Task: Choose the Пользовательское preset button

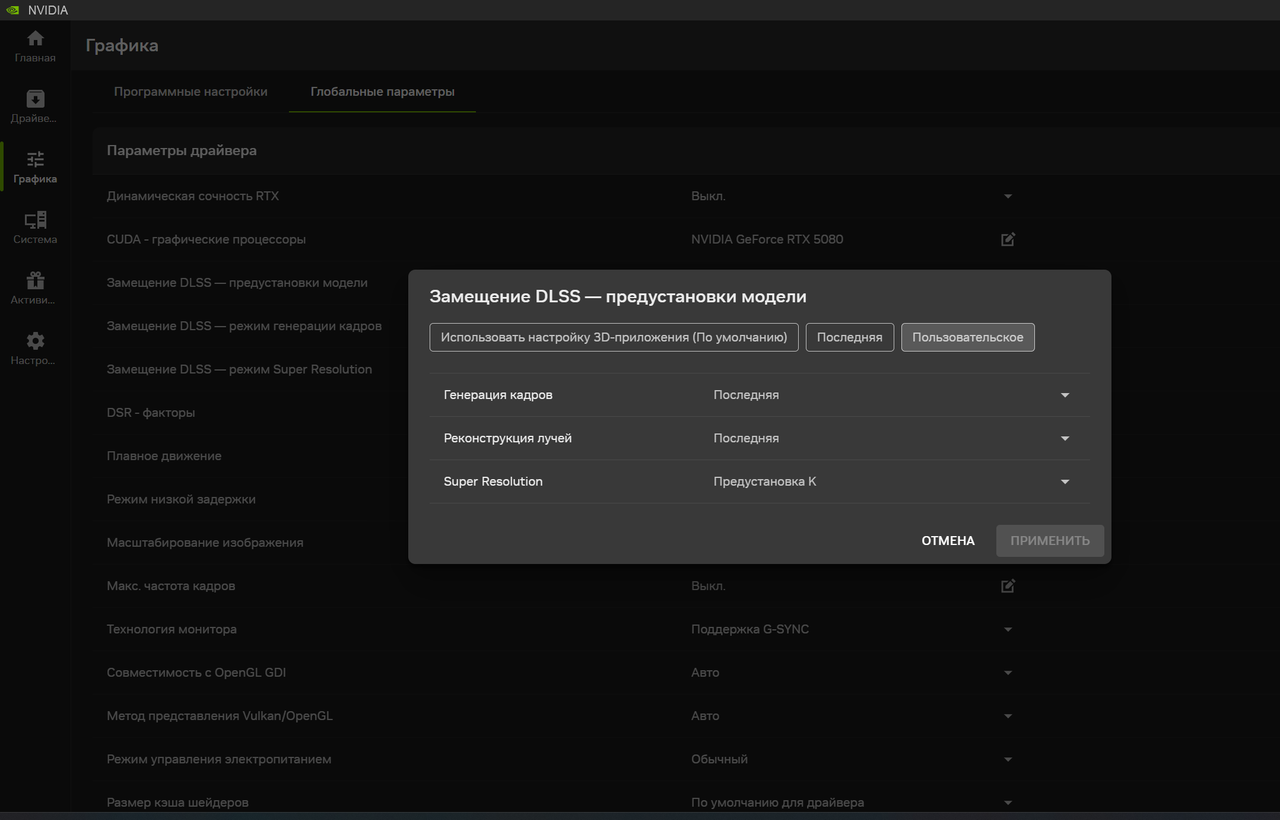Action: [x=968, y=337]
